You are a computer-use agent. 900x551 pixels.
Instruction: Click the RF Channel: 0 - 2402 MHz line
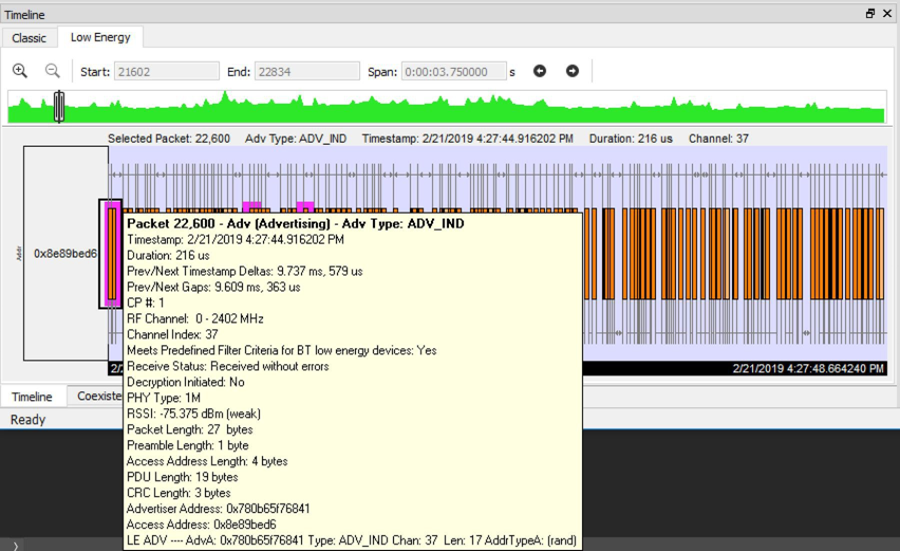point(195,319)
